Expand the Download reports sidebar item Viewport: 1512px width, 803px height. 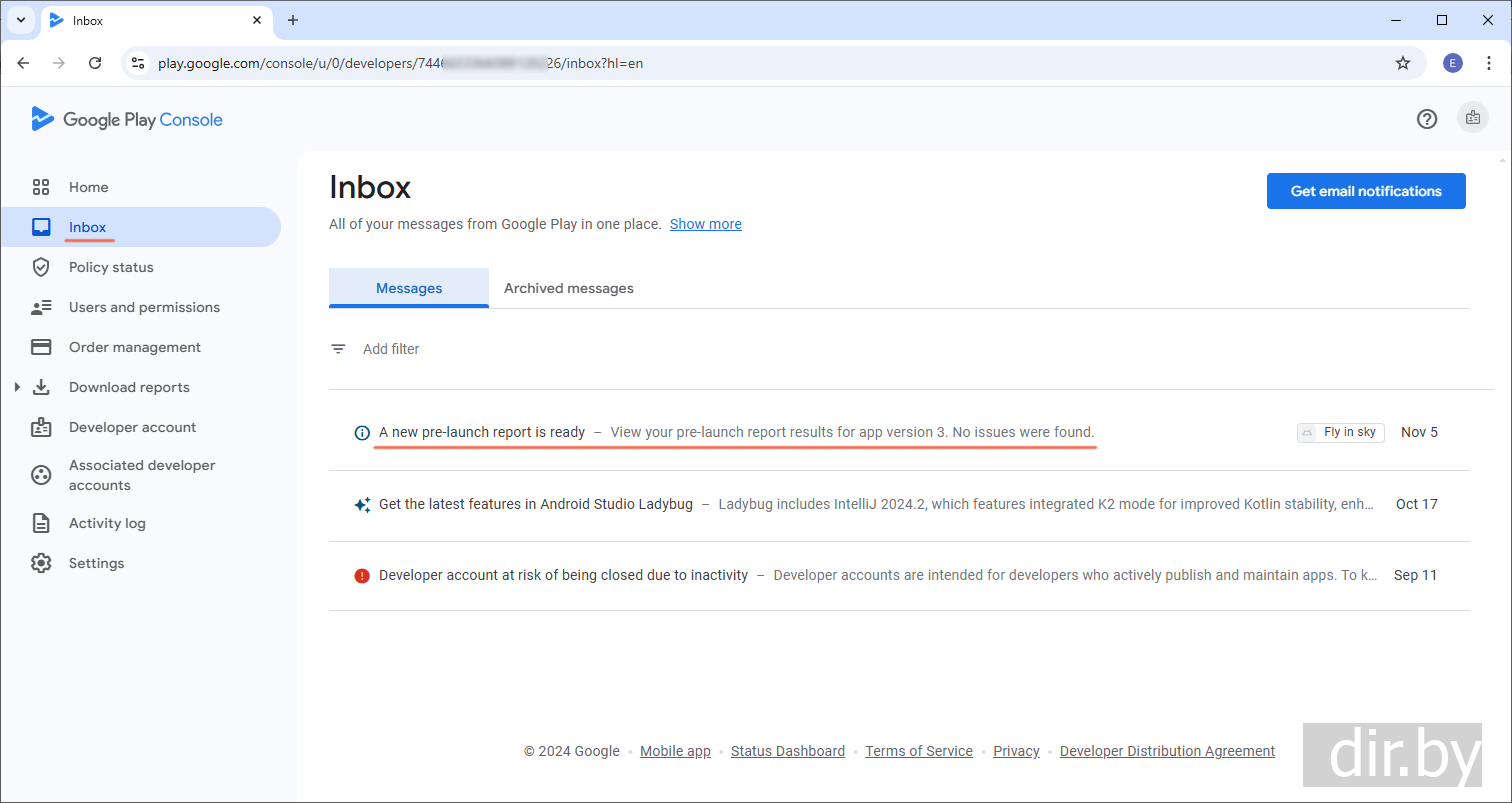pyautogui.click(x=17, y=387)
